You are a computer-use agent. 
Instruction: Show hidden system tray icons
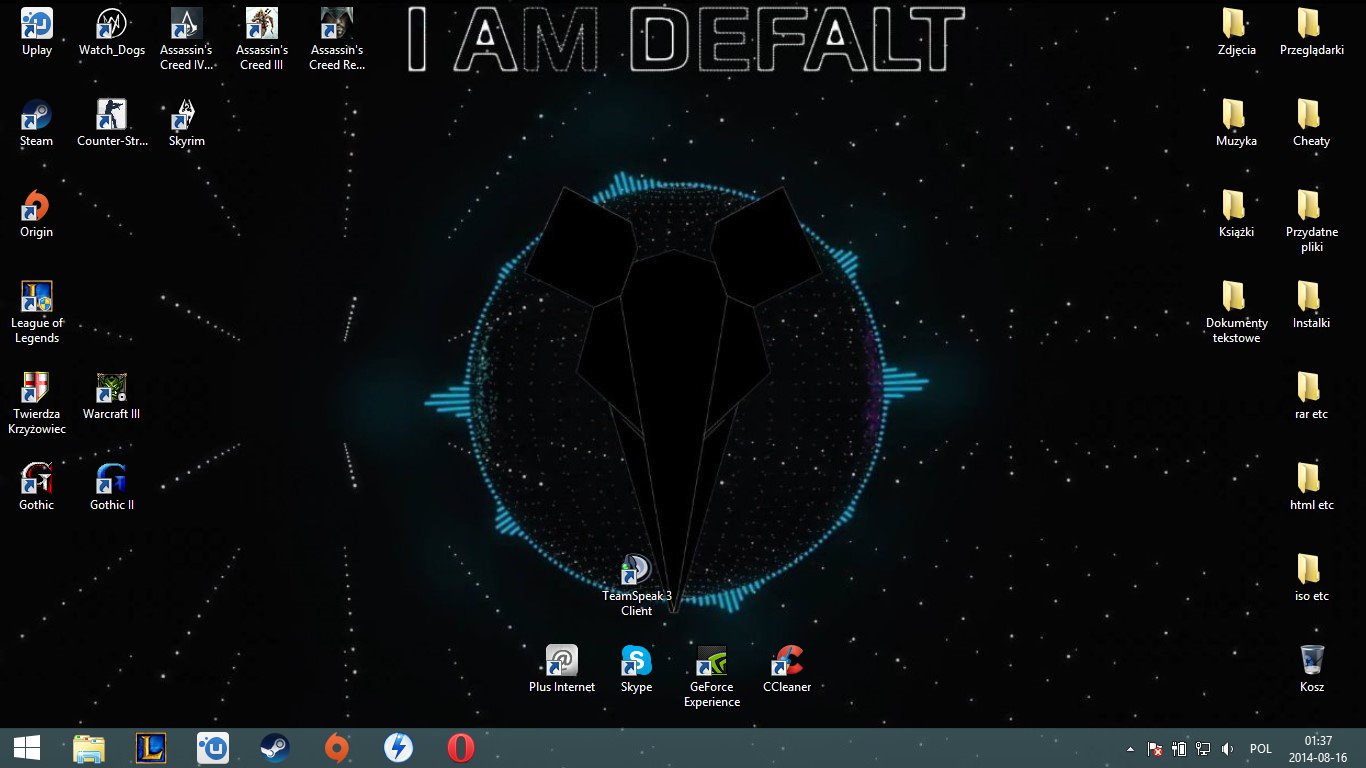[1131, 749]
